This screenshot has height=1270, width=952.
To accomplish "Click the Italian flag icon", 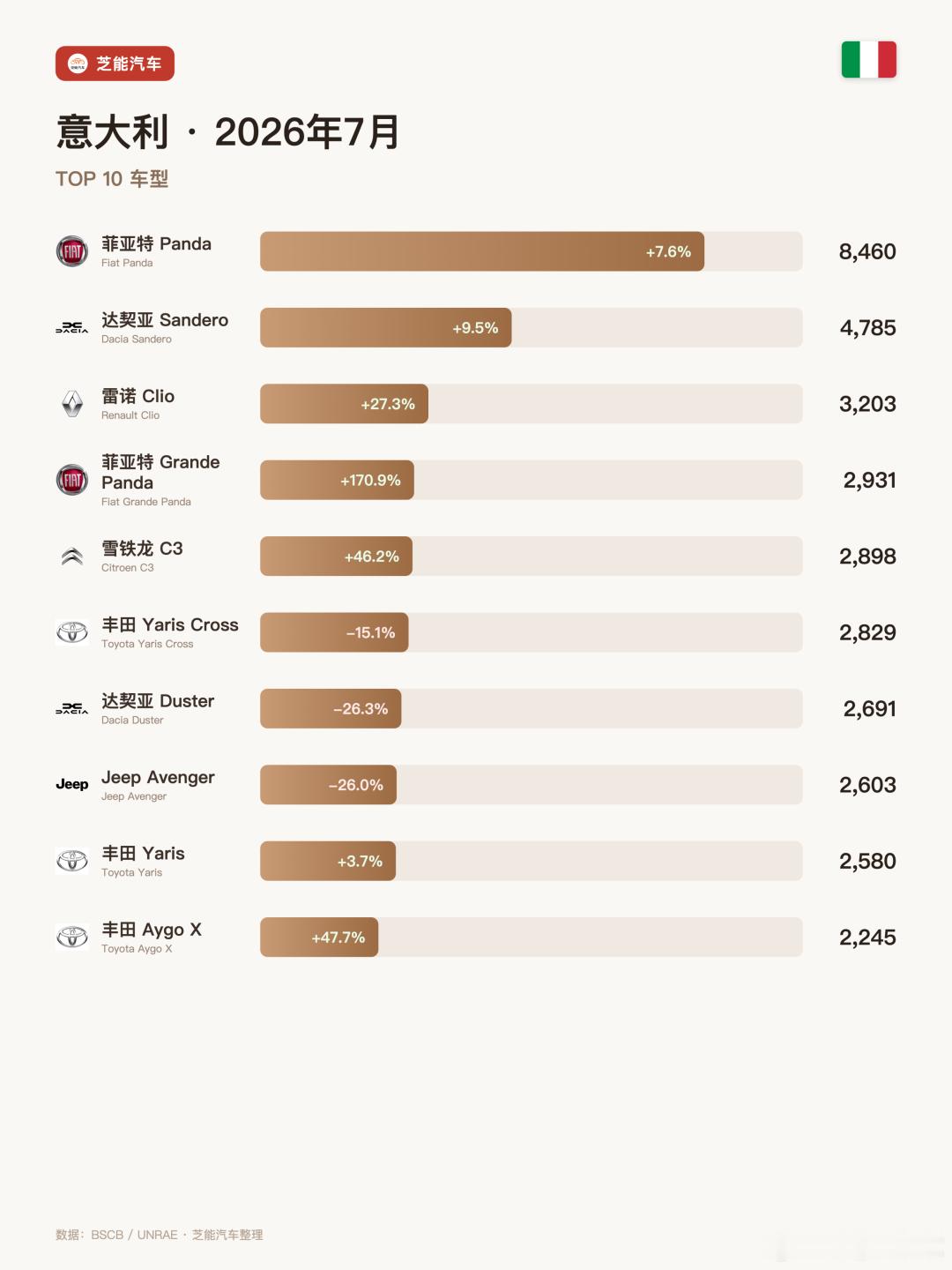I will pyautogui.click(x=869, y=60).
